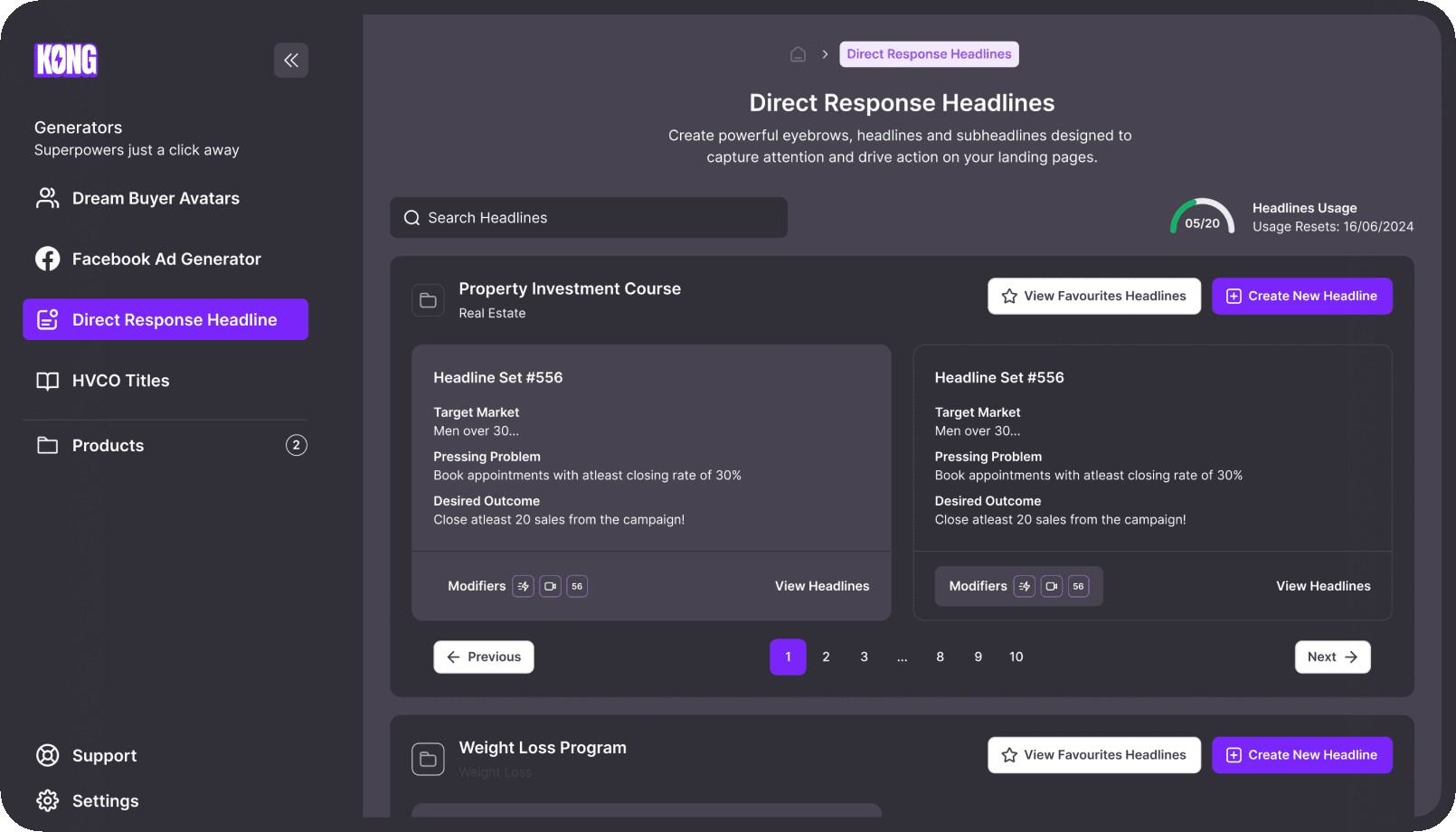Create New Headline for Property Investment Course
The width and height of the screenshot is (1456, 832).
pos(1301,296)
